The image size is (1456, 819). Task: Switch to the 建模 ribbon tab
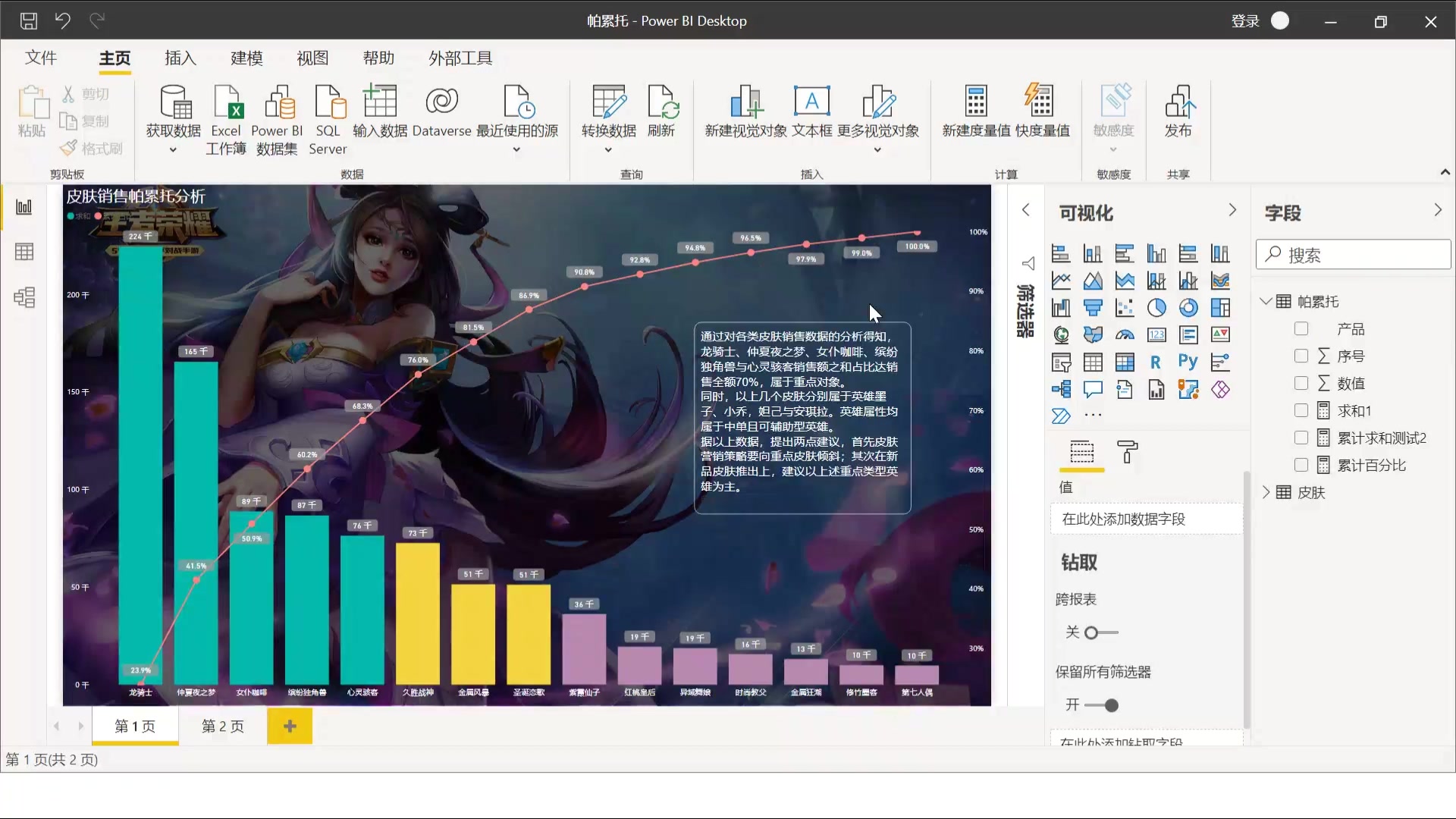tap(246, 58)
